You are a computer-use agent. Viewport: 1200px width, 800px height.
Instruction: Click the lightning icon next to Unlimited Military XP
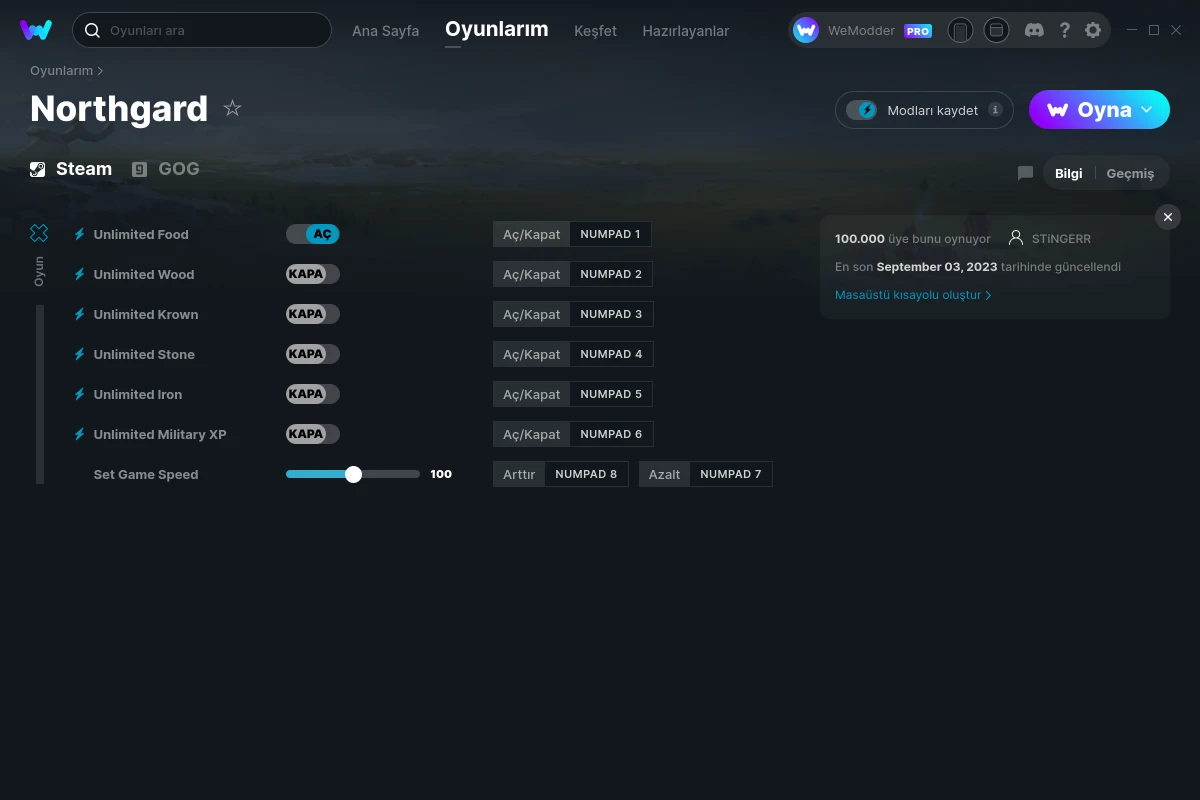(79, 434)
